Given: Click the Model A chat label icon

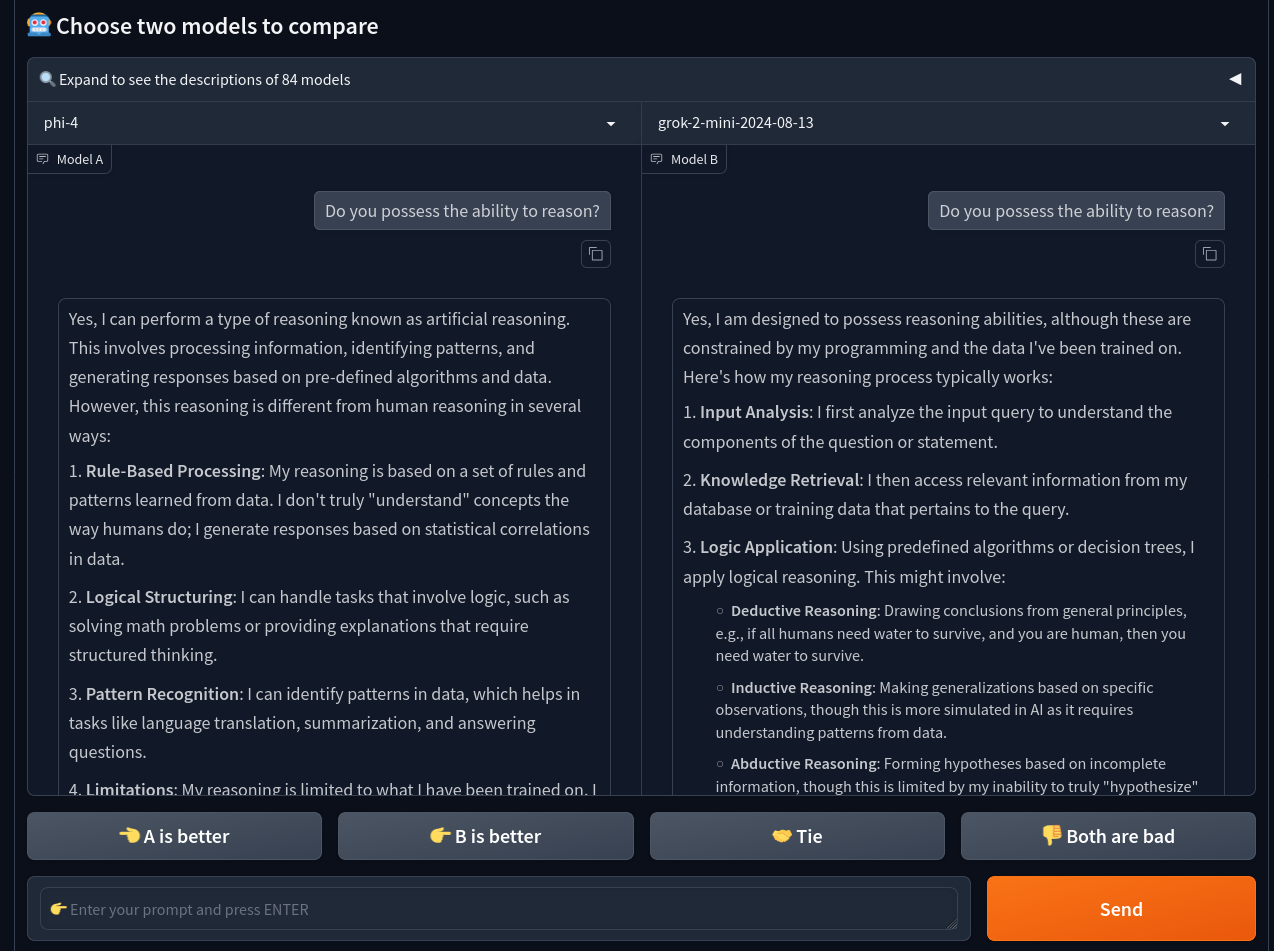Looking at the screenshot, I should click(43, 159).
